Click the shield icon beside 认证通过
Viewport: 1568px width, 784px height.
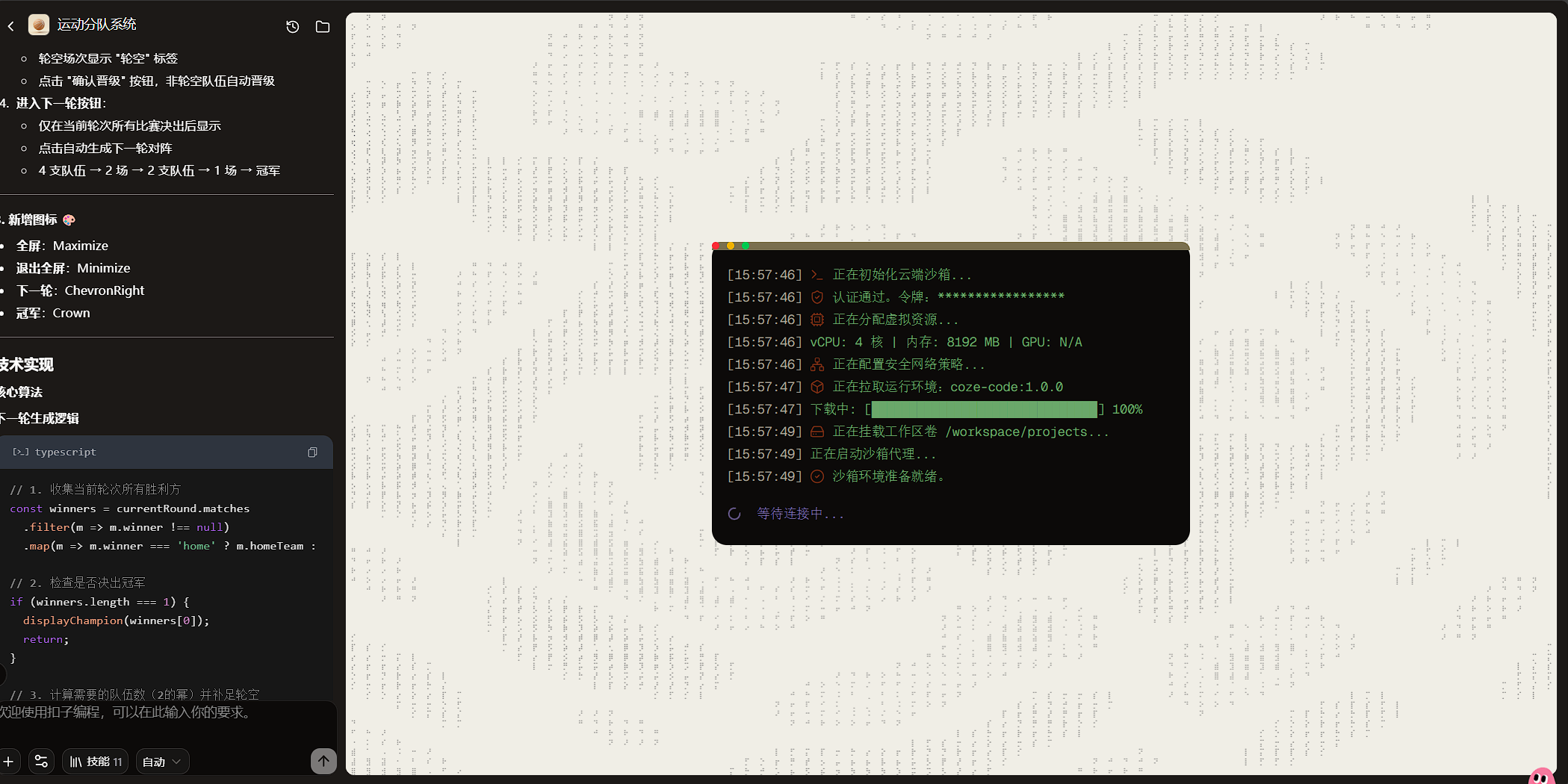pyautogui.click(x=817, y=297)
